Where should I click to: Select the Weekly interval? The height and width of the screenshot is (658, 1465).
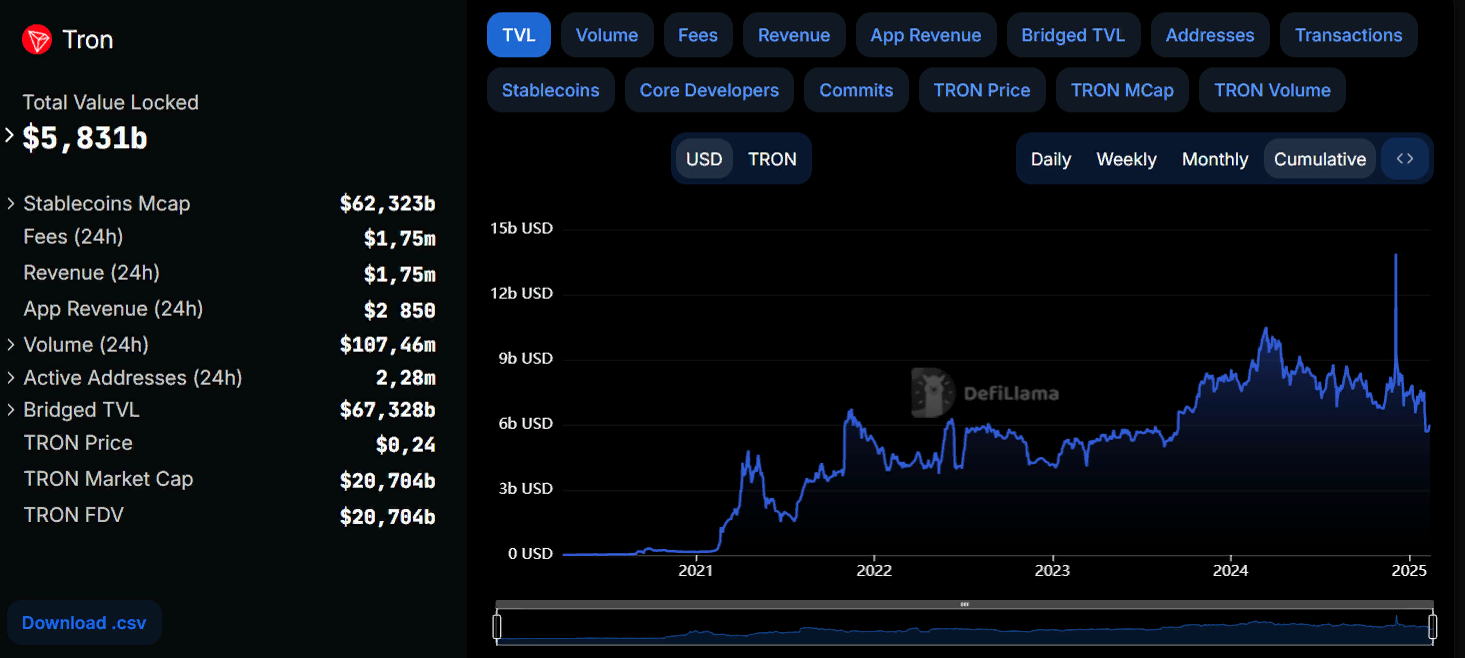(x=1126, y=159)
